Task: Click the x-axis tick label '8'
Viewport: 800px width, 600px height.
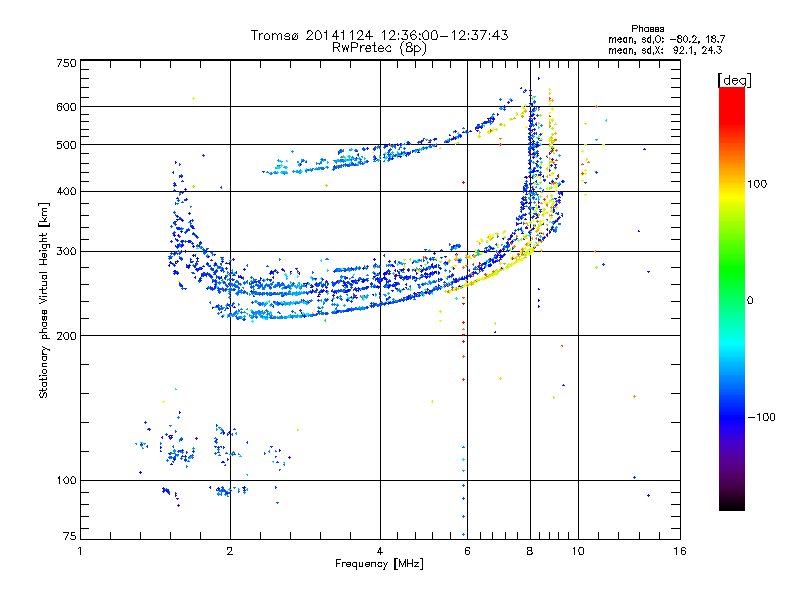Action: (x=530, y=551)
